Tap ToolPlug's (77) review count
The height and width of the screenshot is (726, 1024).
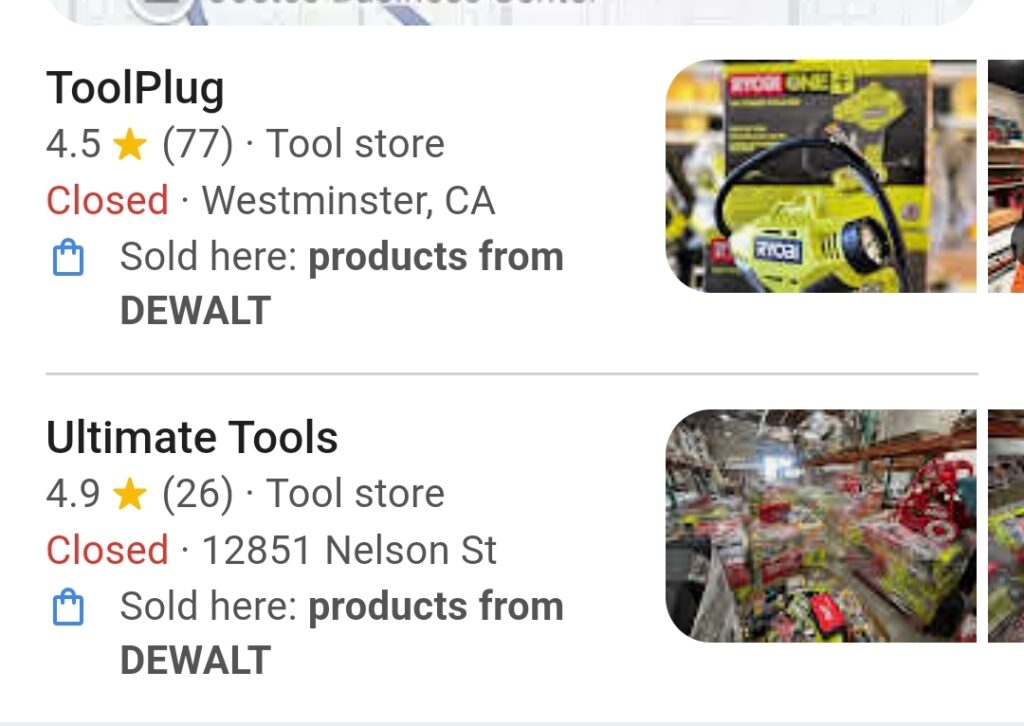(x=197, y=144)
